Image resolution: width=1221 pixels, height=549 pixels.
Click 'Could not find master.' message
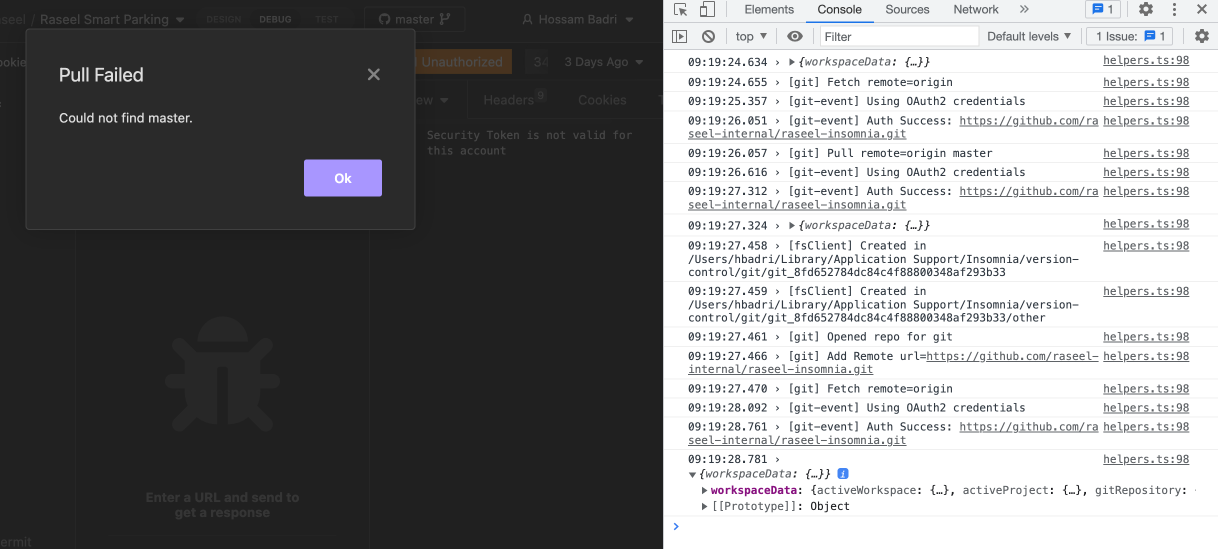[x=126, y=118]
